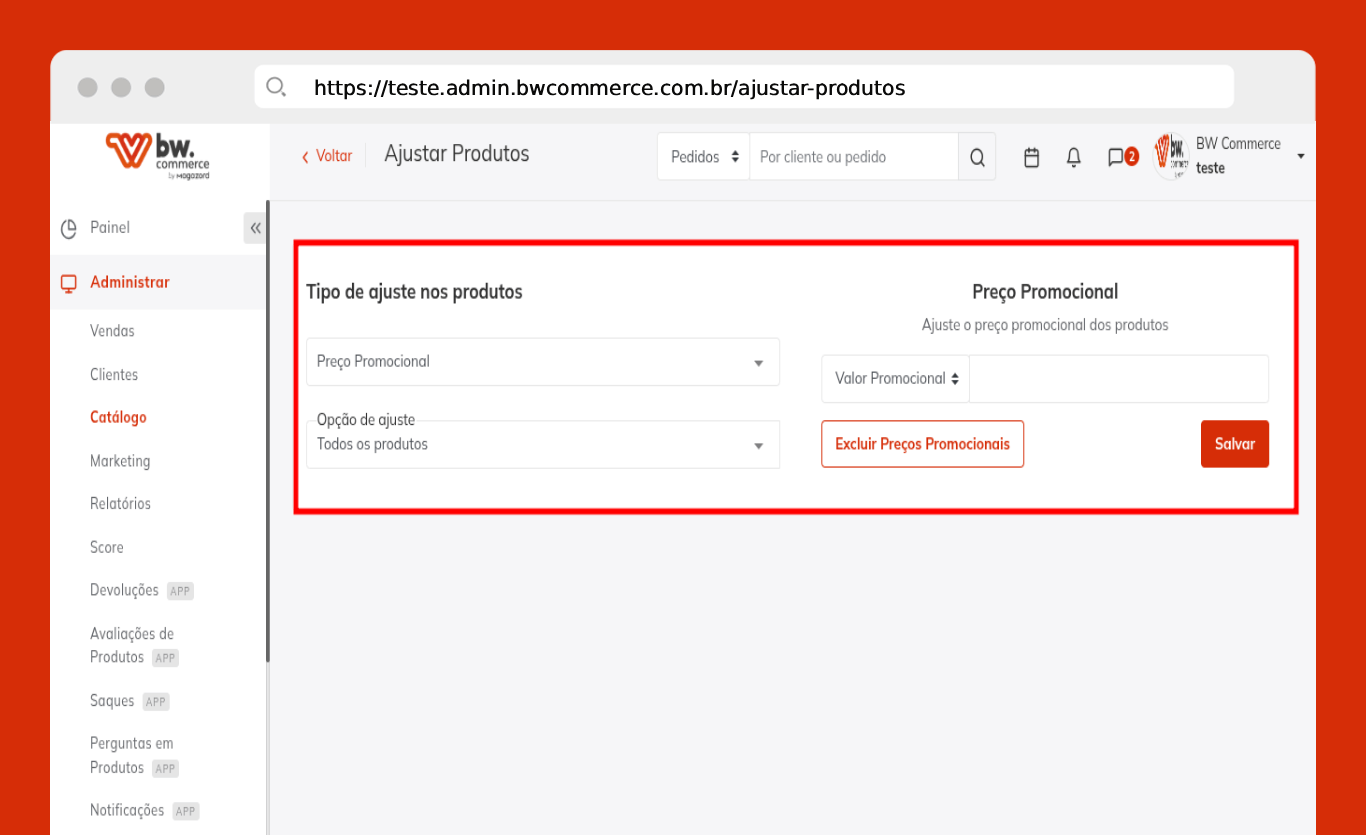Click the Painel pie chart icon
Image resolution: width=1366 pixels, height=835 pixels.
coord(69,228)
